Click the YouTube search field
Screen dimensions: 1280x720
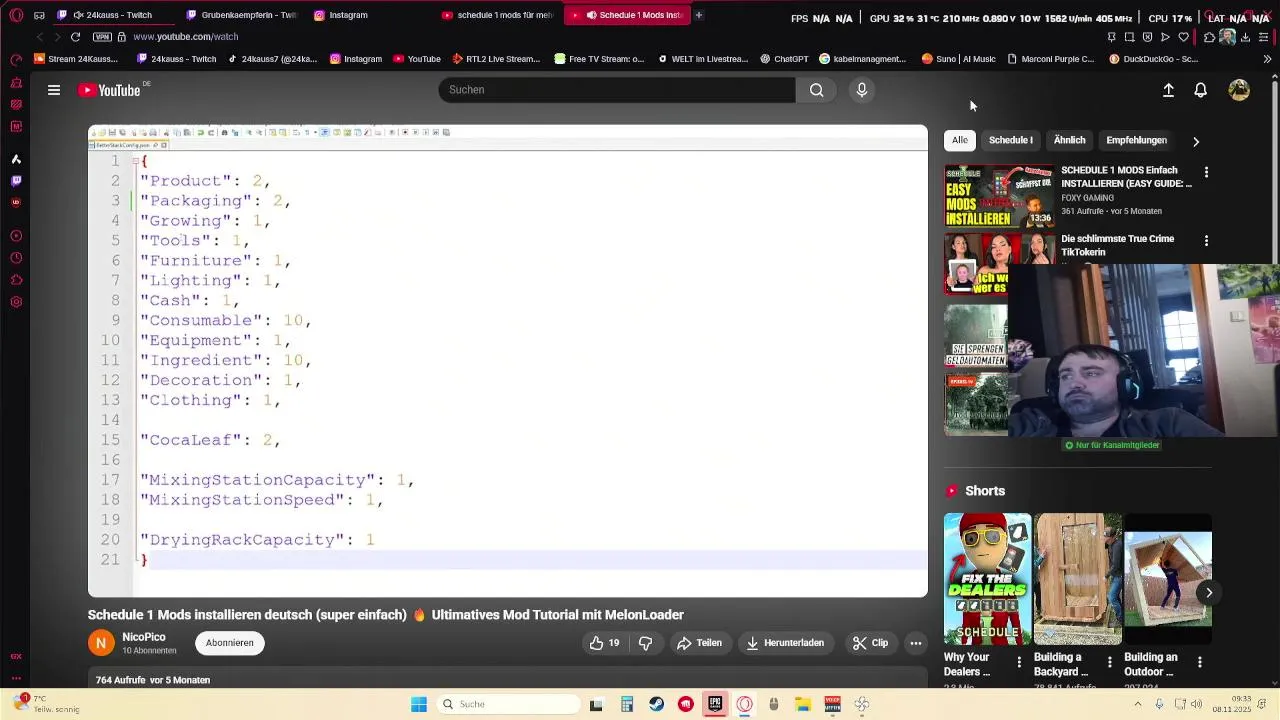[x=617, y=90]
